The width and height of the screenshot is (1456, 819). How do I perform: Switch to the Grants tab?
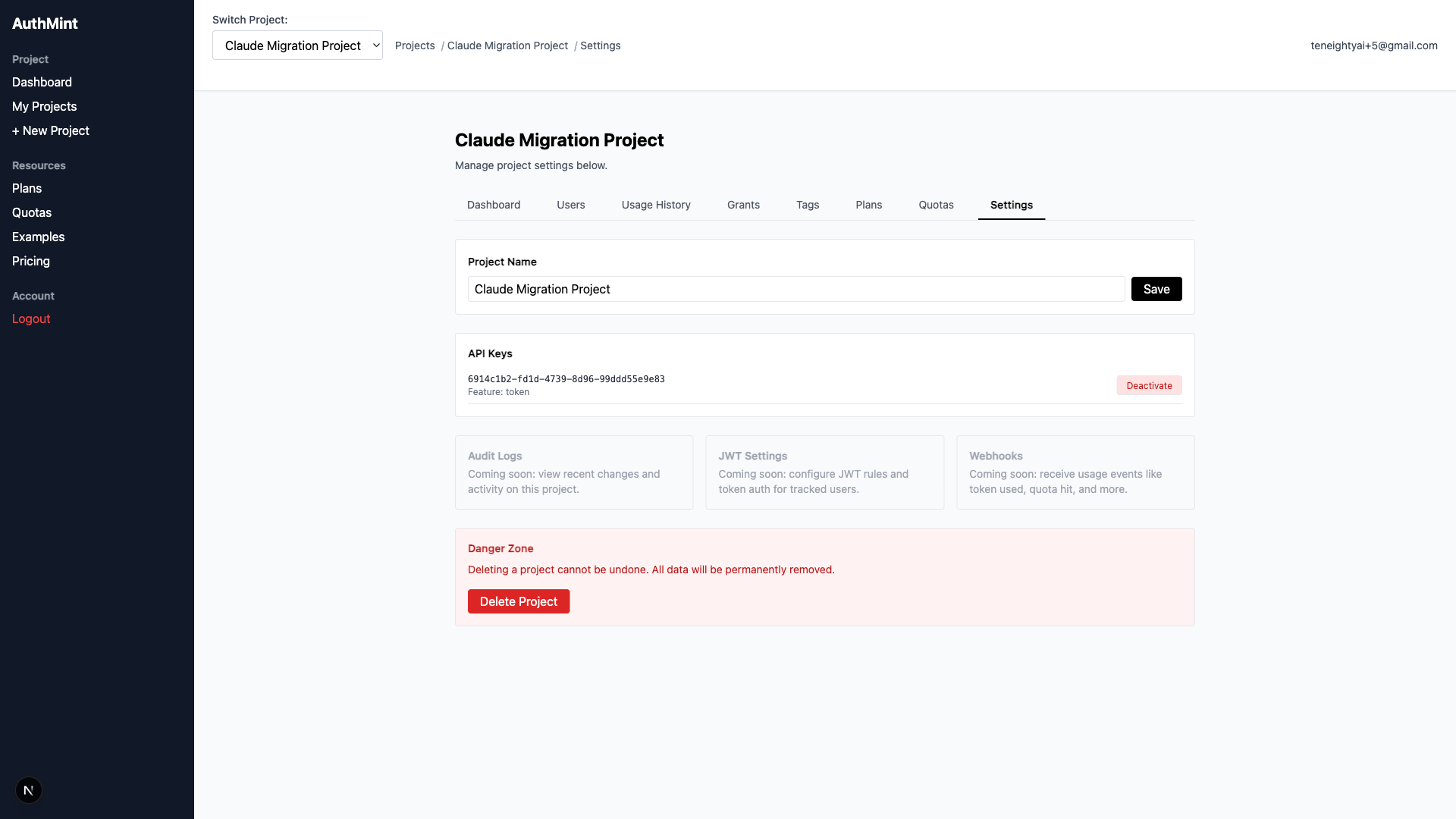[743, 205]
